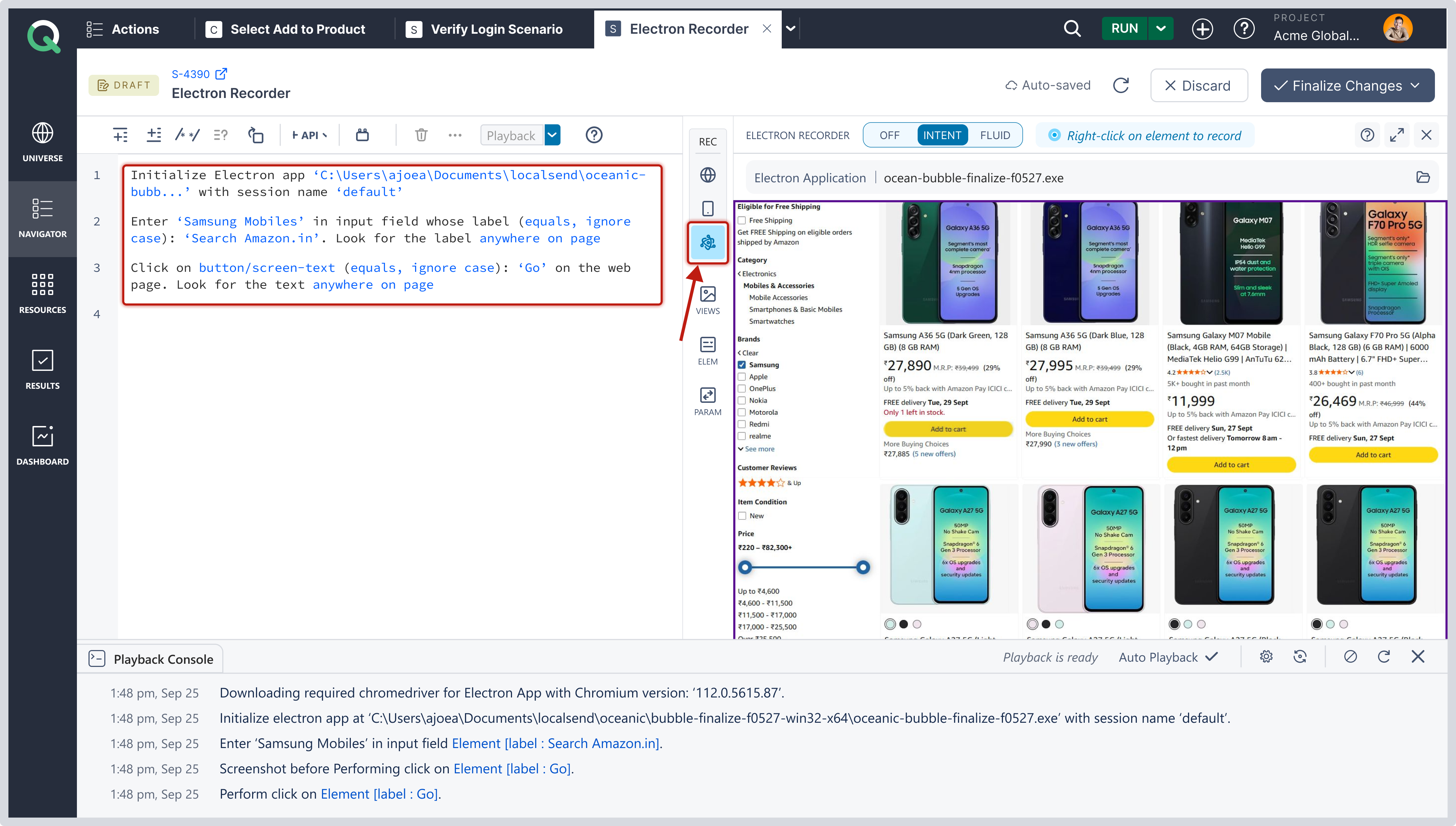Add Samsung Galaxy M07 to cart
This screenshot has height=826, width=1456.
pos(1231,465)
